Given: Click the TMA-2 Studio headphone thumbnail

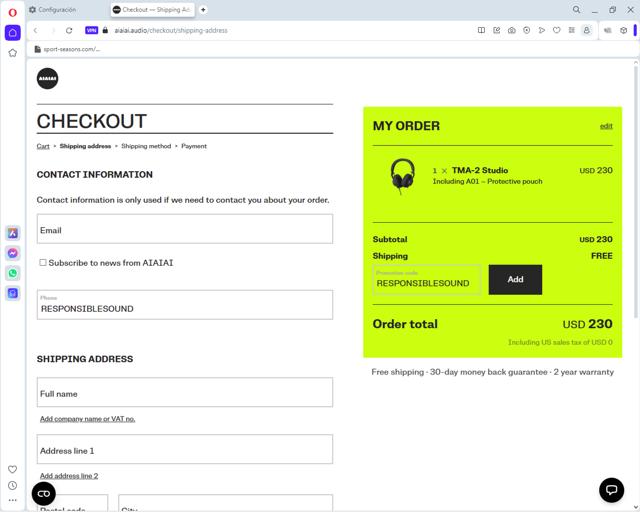Looking at the screenshot, I should (x=403, y=177).
